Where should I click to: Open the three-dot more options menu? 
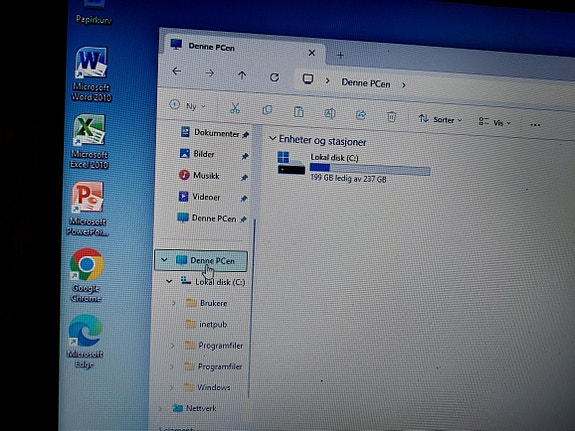point(535,125)
